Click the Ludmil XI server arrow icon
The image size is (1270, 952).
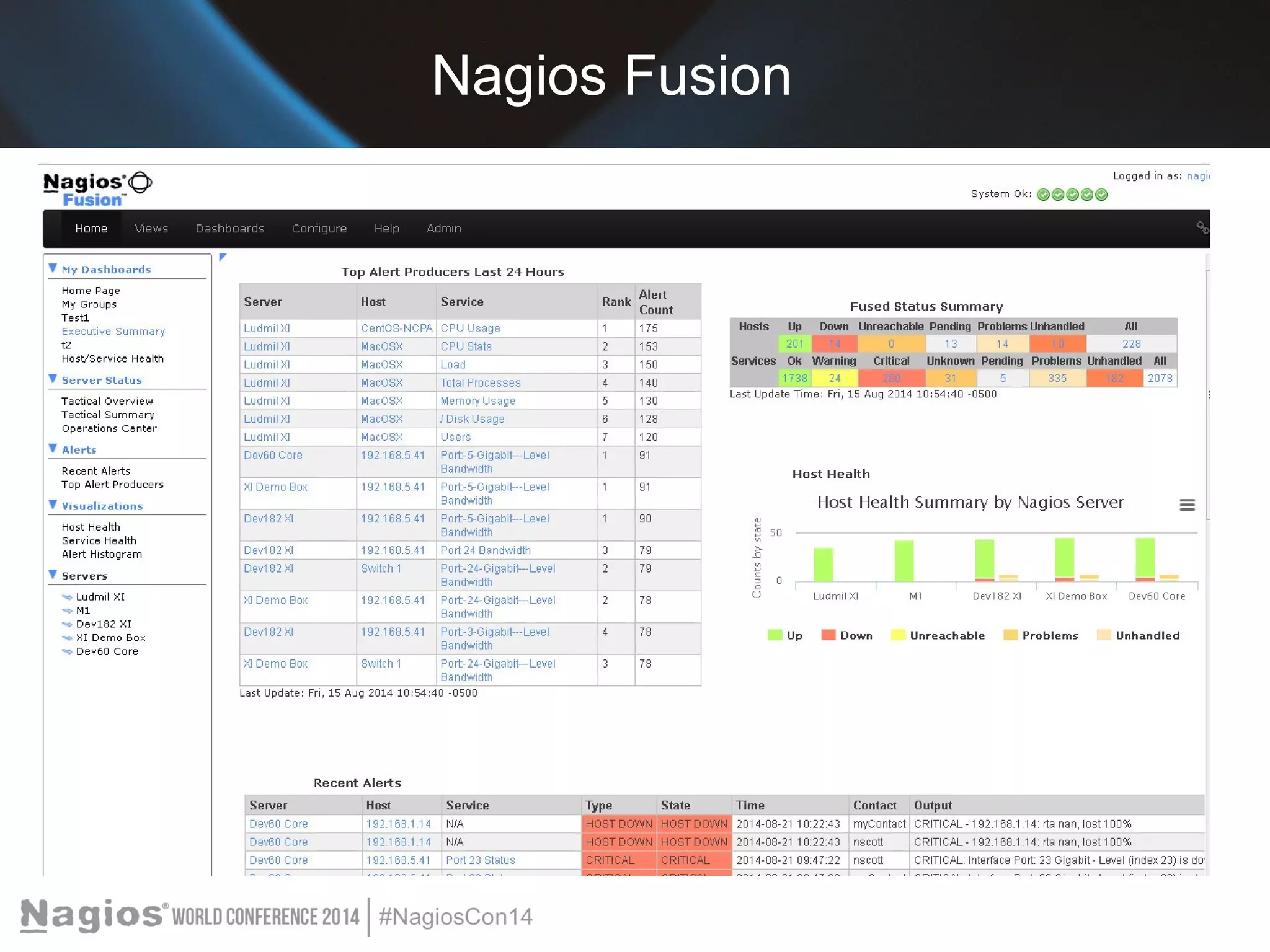(67, 597)
